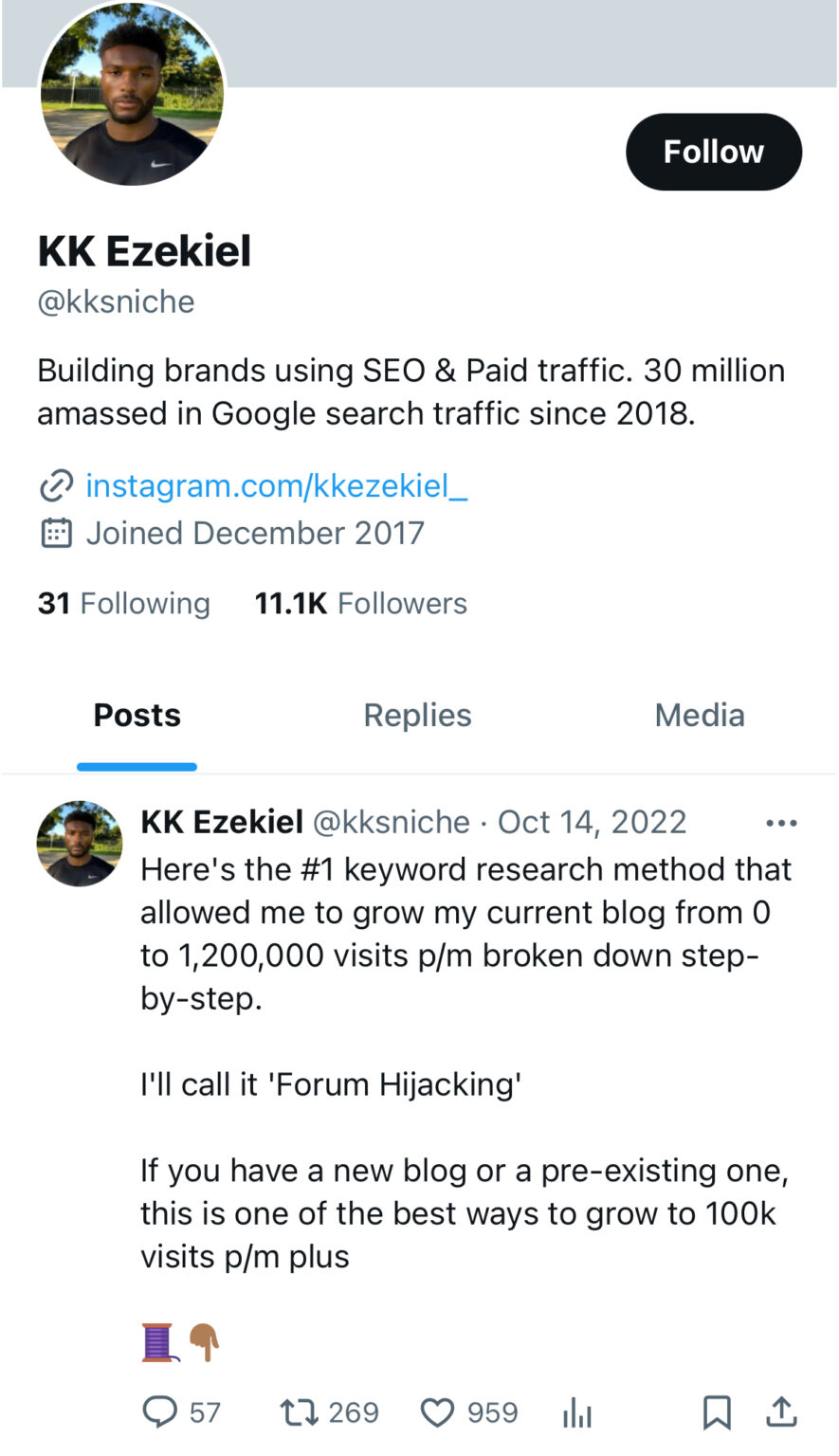
Task: View the 11.1K Followers list
Action: [x=360, y=604]
